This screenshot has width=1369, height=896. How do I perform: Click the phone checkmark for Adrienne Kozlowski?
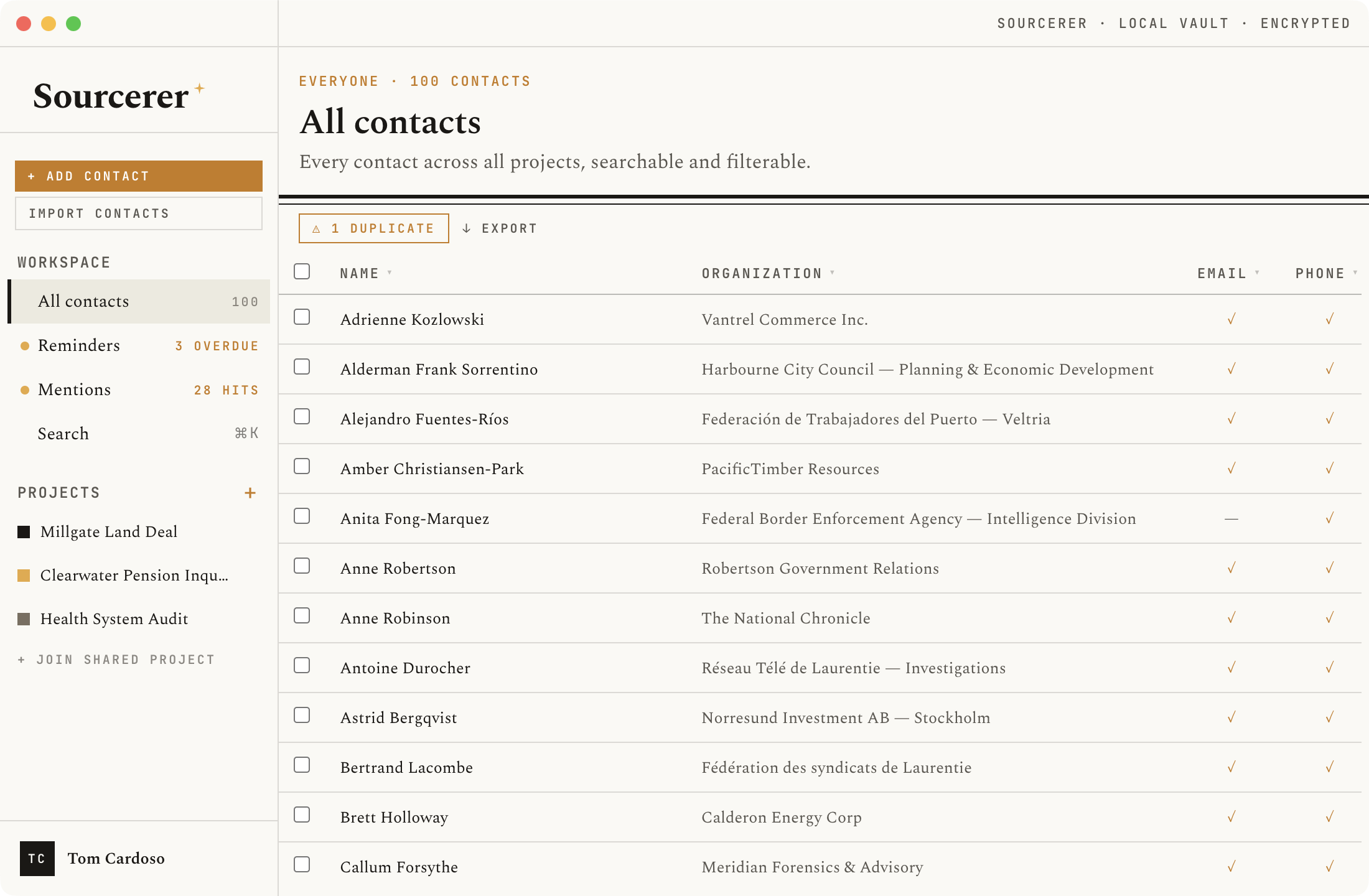point(1330,319)
